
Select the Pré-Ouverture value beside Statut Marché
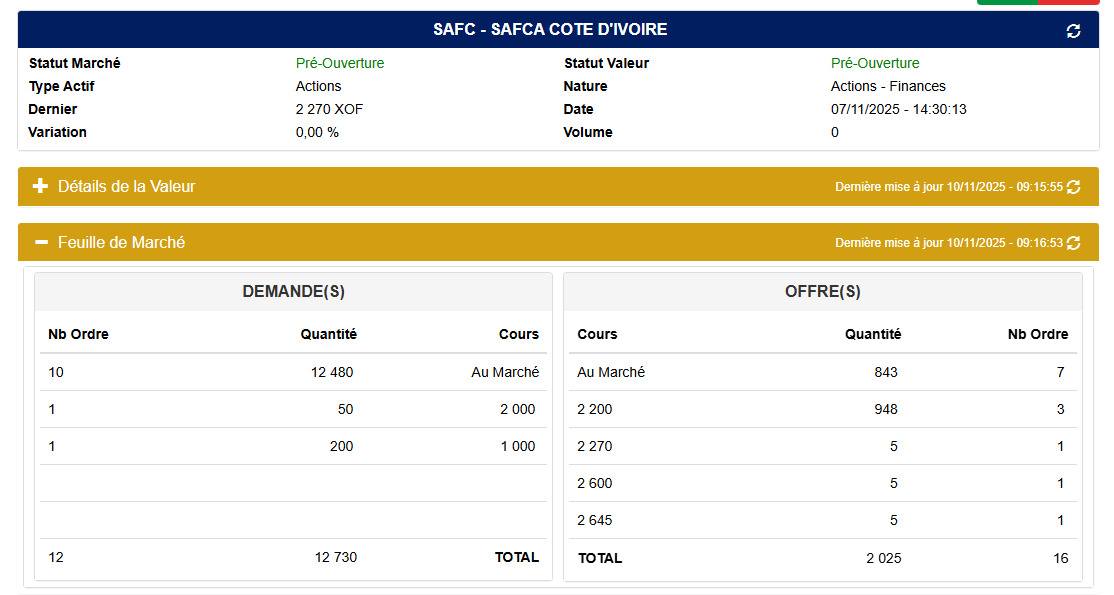[340, 63]
